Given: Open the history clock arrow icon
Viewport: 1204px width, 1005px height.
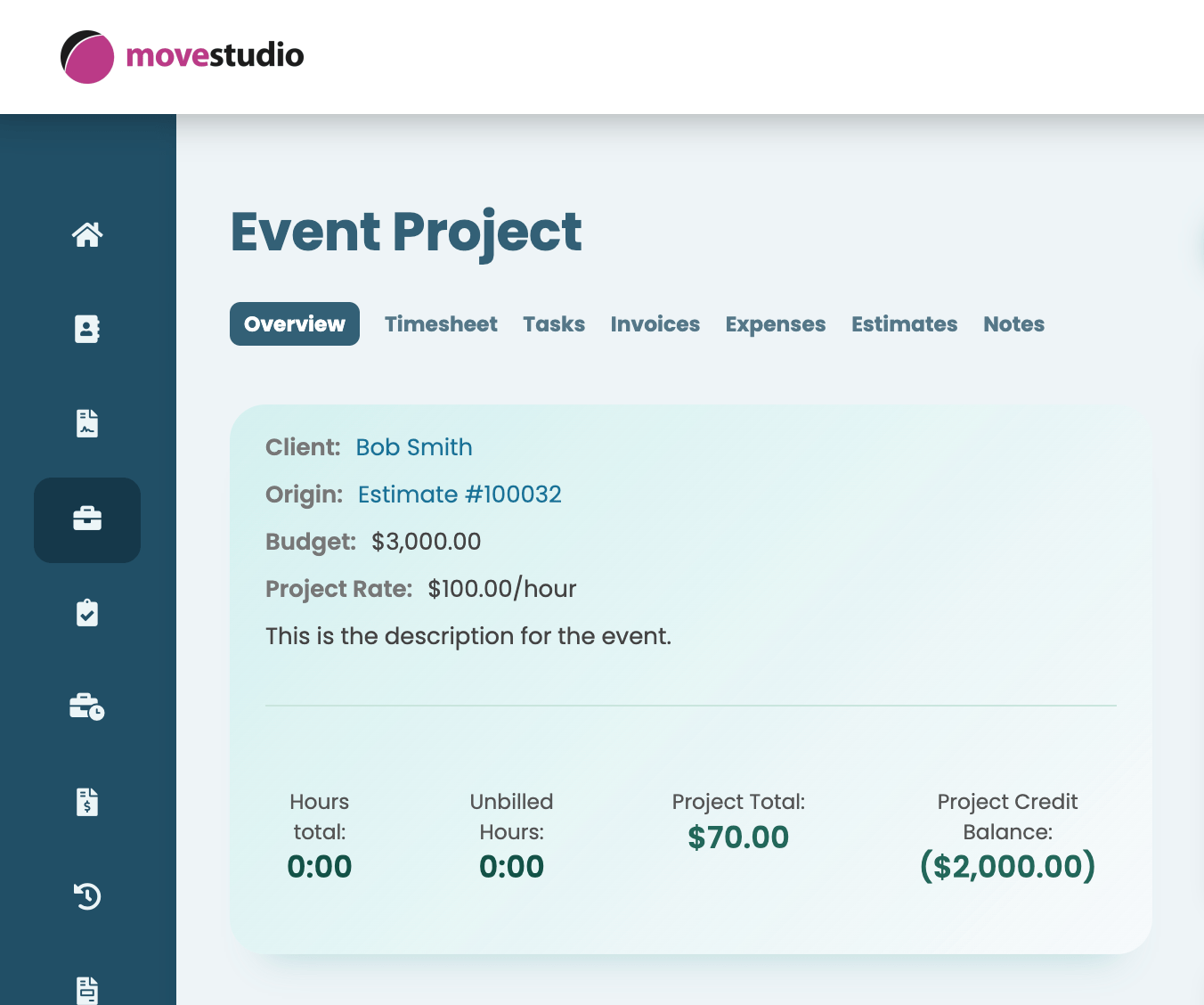Looking at the screenshot, I should 87,896.
